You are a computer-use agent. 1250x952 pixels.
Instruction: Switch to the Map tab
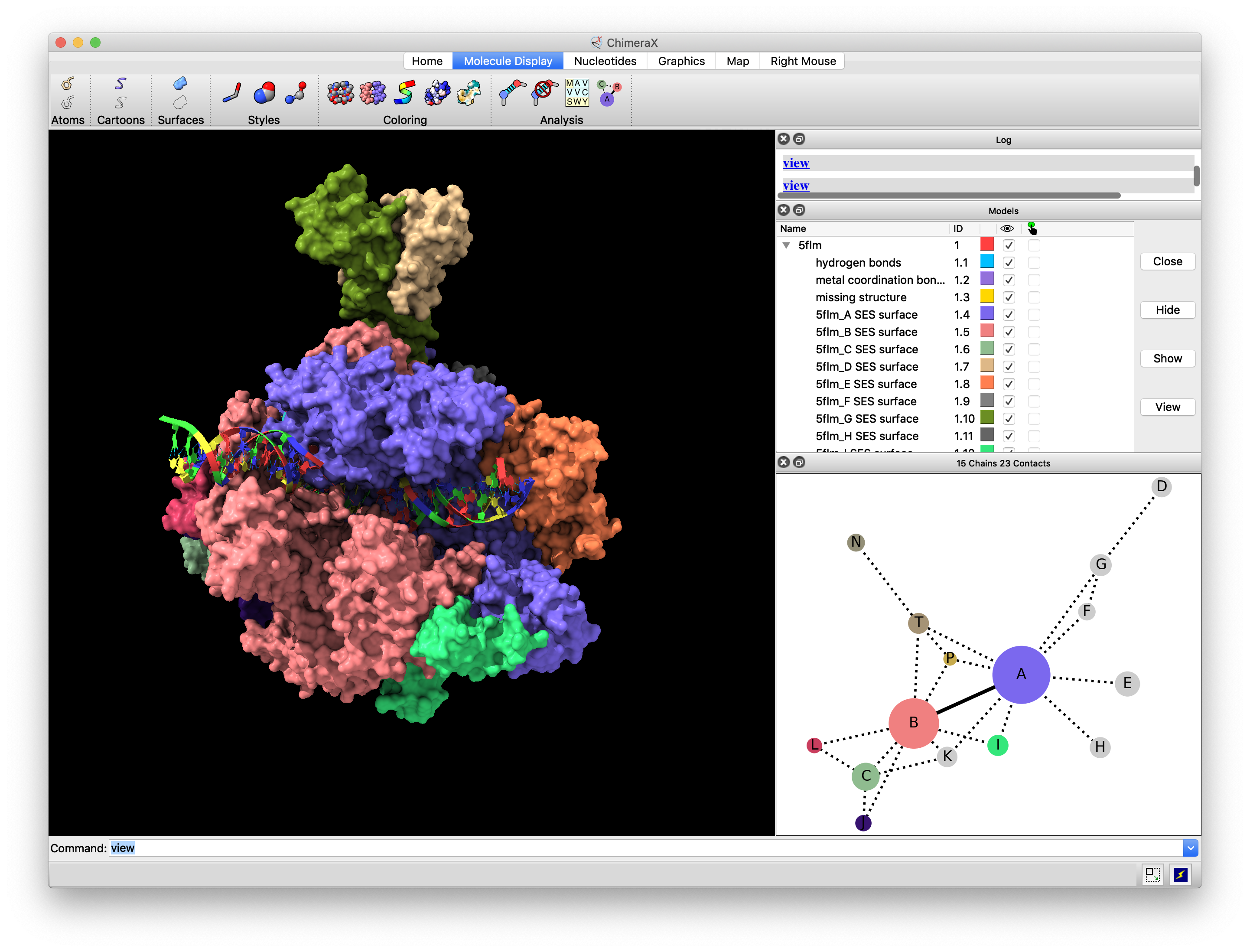[737, 61]
